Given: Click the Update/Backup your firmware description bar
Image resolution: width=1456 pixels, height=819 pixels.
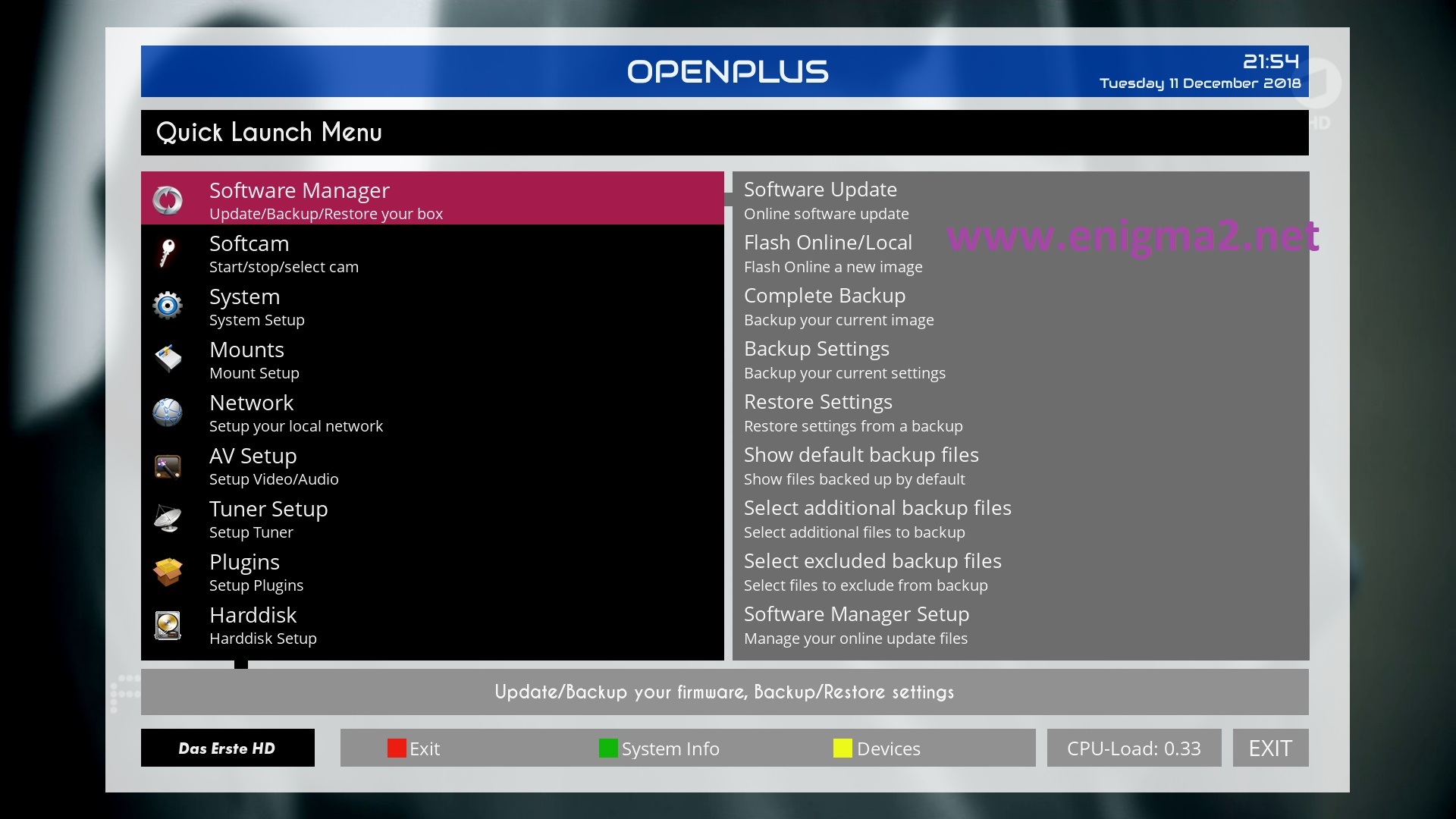Looking at the screenshot, I should tap(724, 692).
